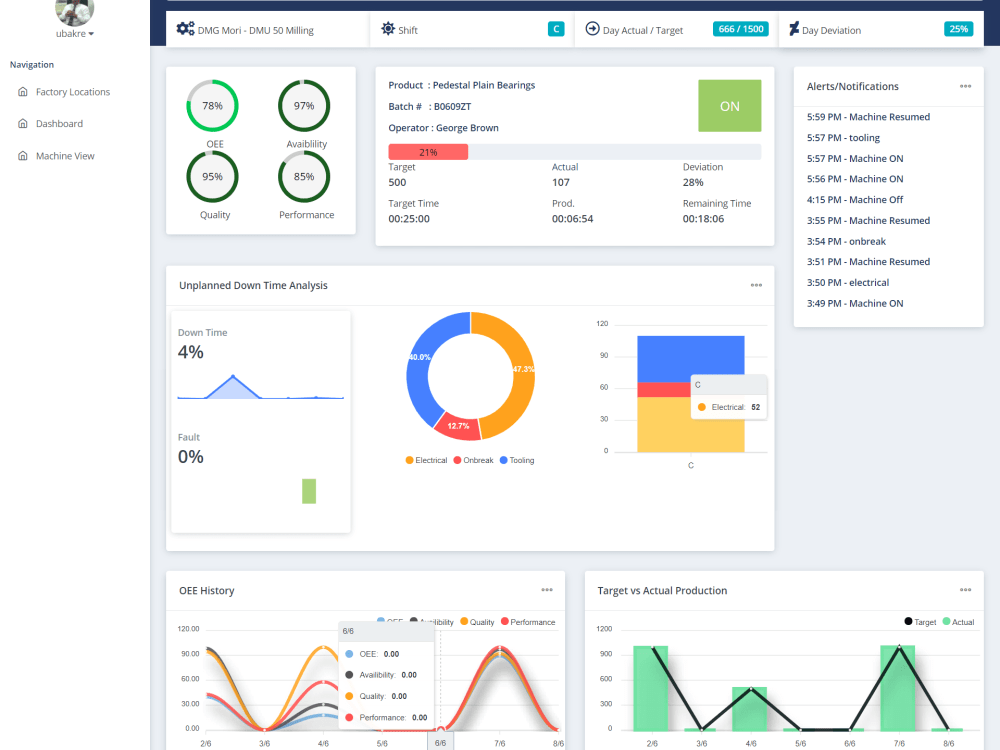Click the red 12.7% donut segment
Screen dimensions: 1000x750
click(x=458, y=427)
